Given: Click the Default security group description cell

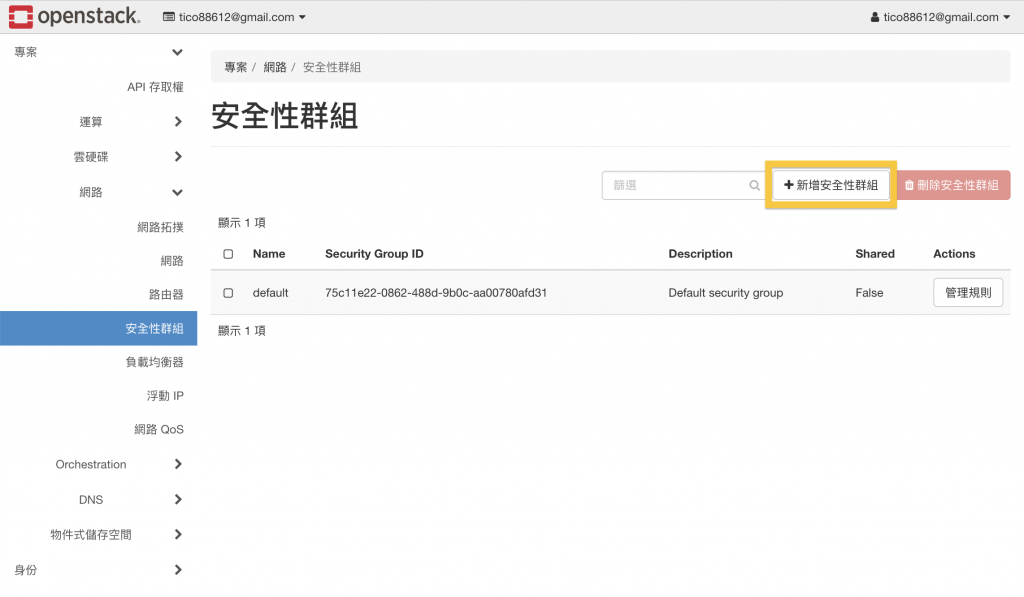Looking at the screenshot, I should pyautogui.click(x=726, y=293).
